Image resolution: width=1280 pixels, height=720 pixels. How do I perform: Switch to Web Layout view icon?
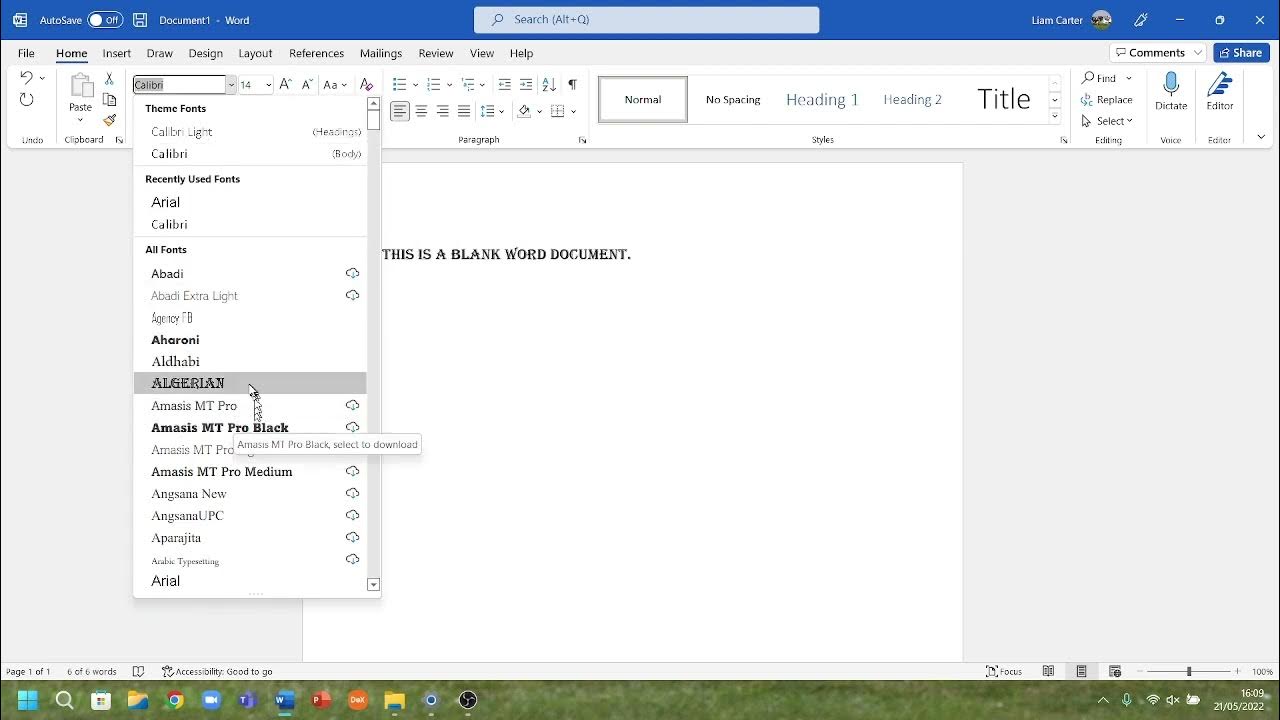(x=1115, y=672)
